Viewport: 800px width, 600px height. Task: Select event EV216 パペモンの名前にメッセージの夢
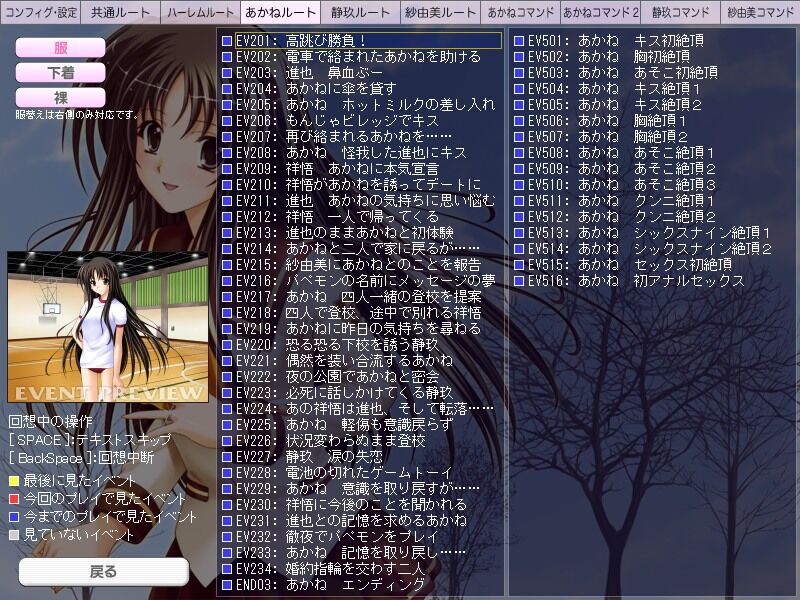(365, 281)
